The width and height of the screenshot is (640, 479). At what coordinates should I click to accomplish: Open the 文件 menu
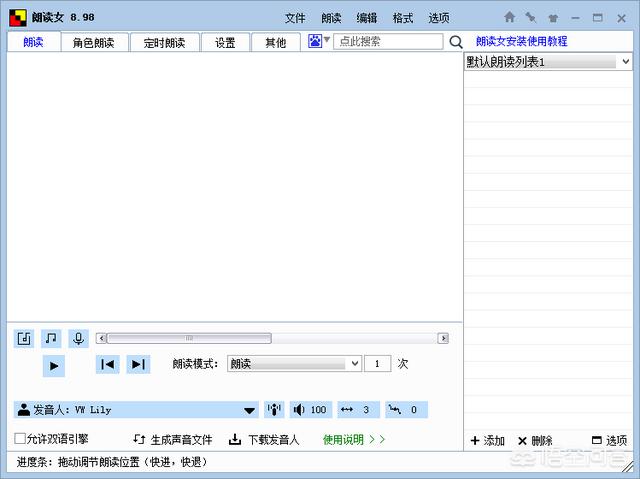pyautogui.click(x=295, y=18)
